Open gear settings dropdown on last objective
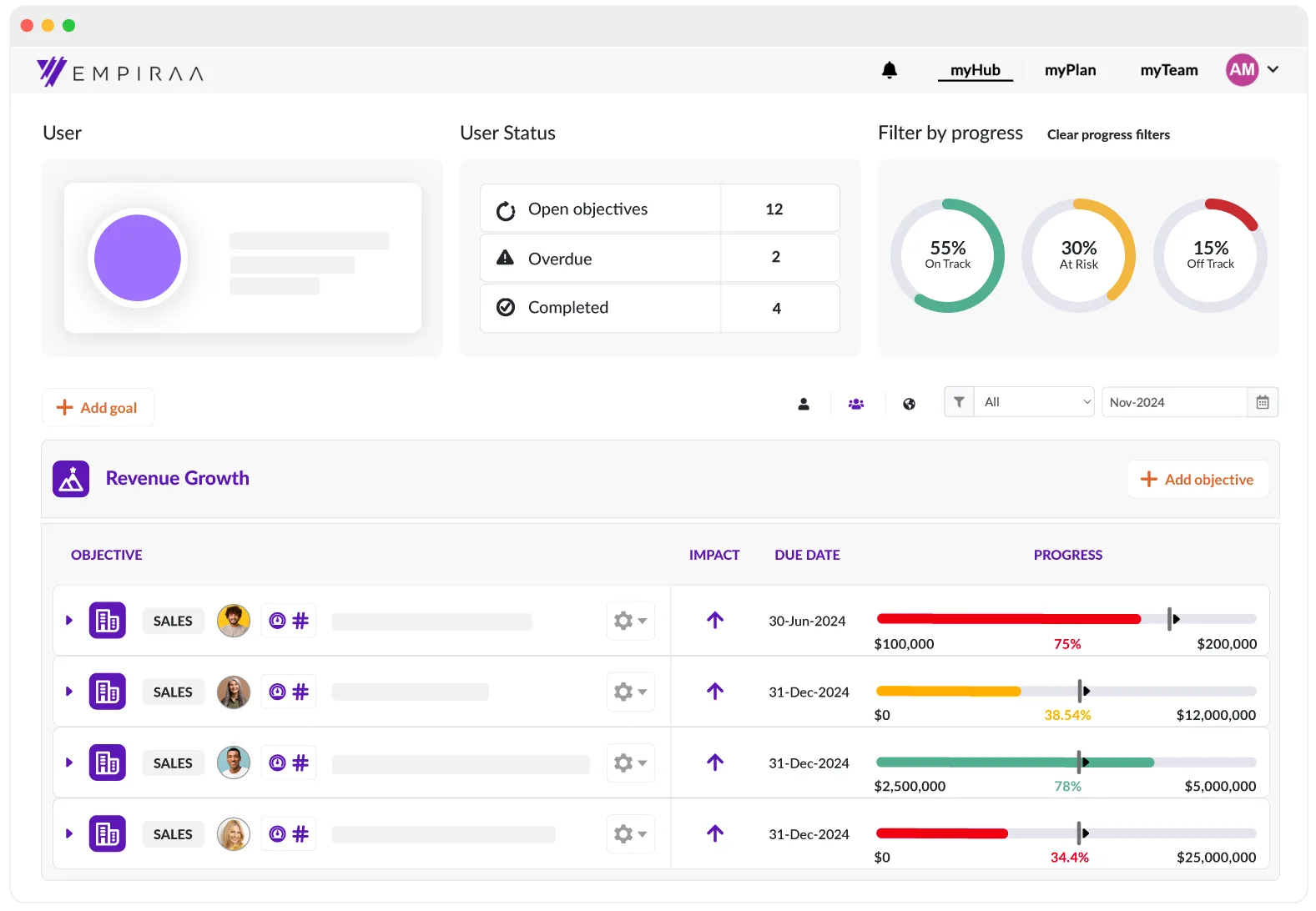Viewport: 1316px width, 911px height. 630,834
